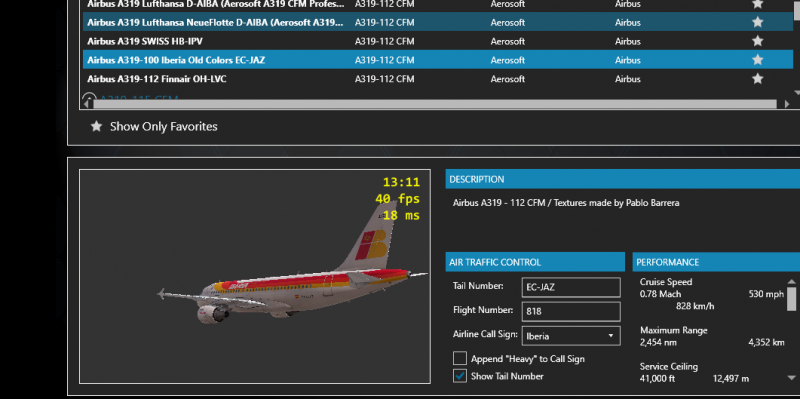Click the Pablo Barrera textures description text
The width and height of the screenshot is (800, 399).
pyautogui.click(x=566, y=203)
